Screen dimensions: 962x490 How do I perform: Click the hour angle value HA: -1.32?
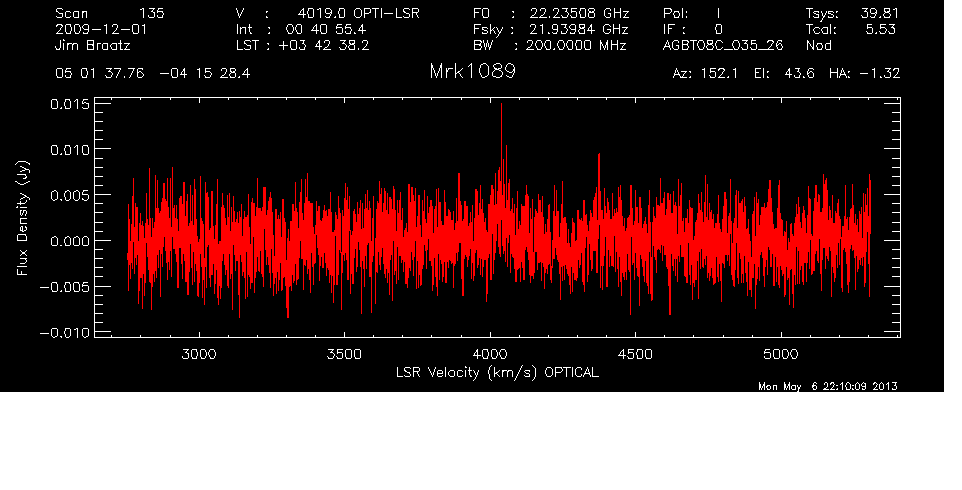pyautogui.click(x=864, y=74)
